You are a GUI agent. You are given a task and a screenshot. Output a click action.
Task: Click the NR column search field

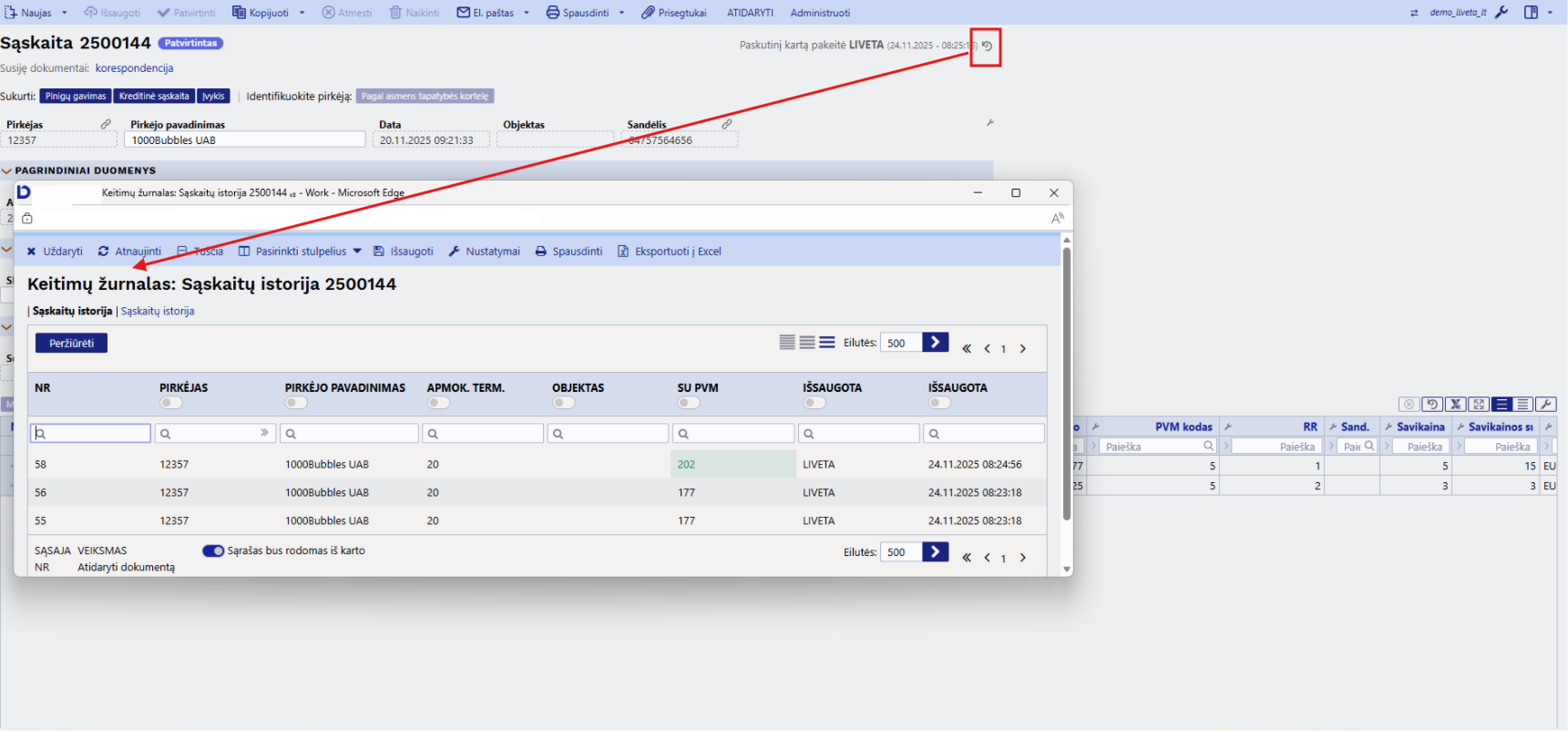click(x=90, y=434)
